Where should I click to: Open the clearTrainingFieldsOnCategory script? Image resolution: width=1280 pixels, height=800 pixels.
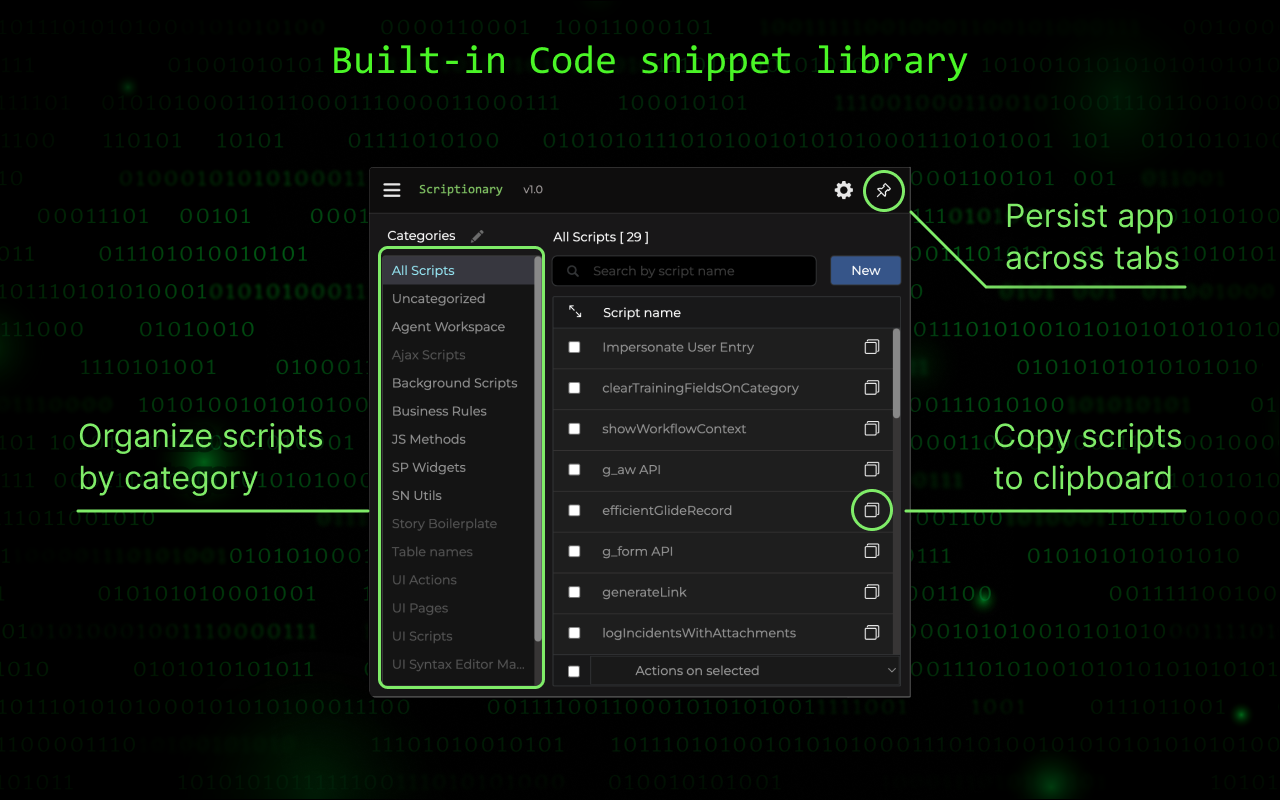pos(700,388)
